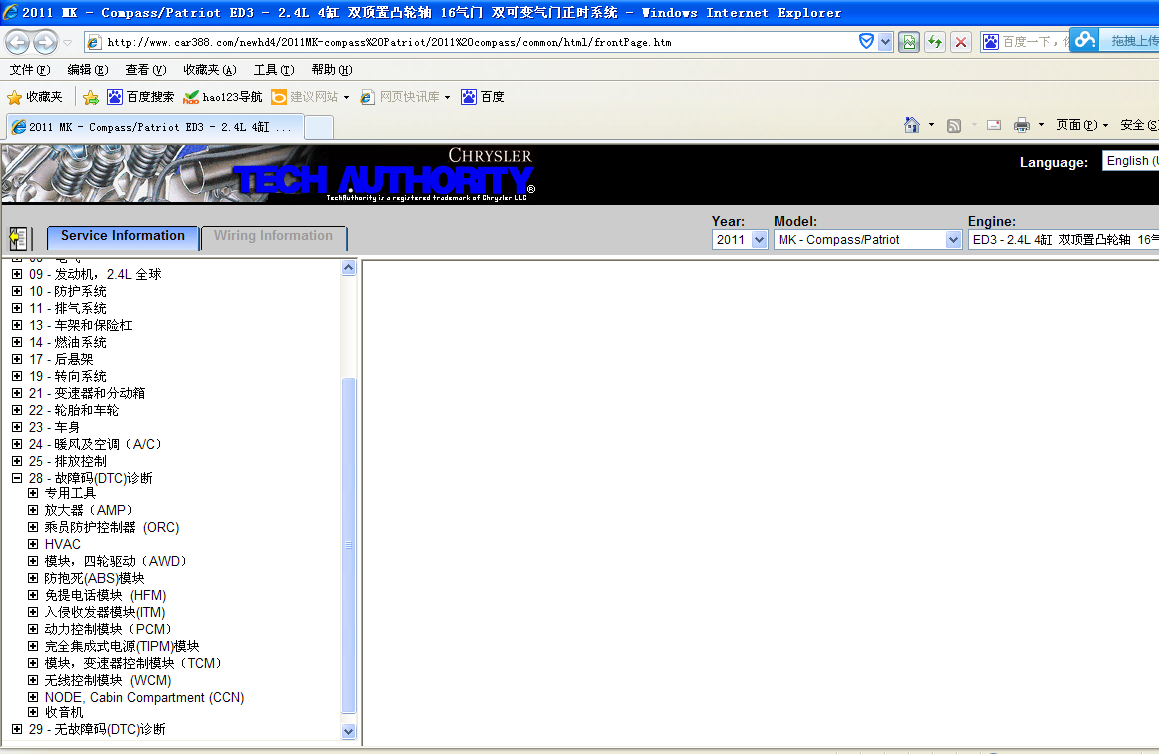Open the 百度搜索 favorites link
Viewport: 1159px width, 754px height.
140,97
